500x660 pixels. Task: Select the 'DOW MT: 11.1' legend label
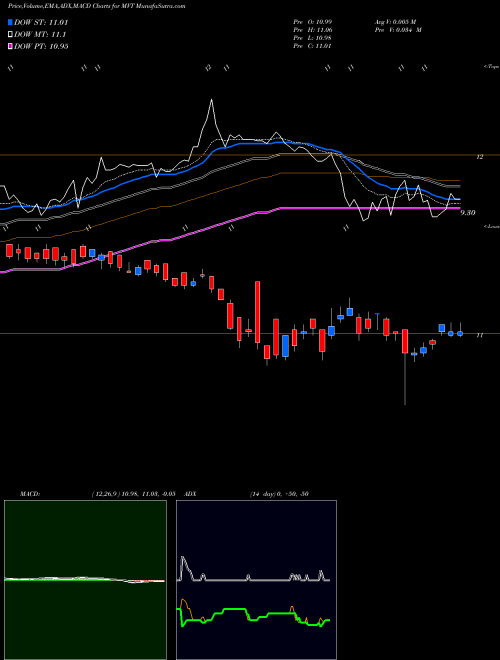(x=40, y=35)
